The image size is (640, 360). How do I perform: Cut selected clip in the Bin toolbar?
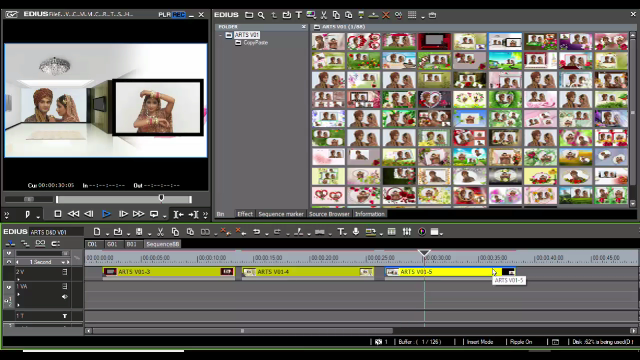tap(324, 15)
